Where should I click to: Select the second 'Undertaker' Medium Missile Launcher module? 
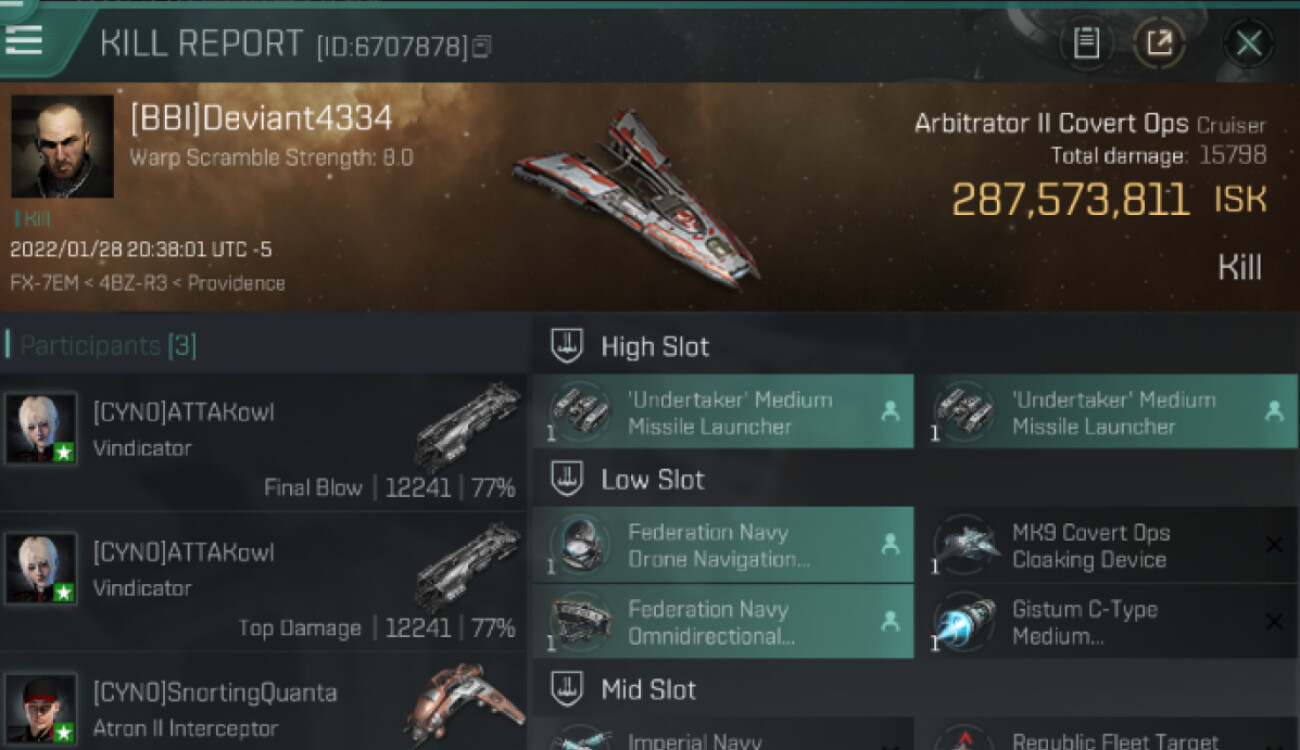1107,412
